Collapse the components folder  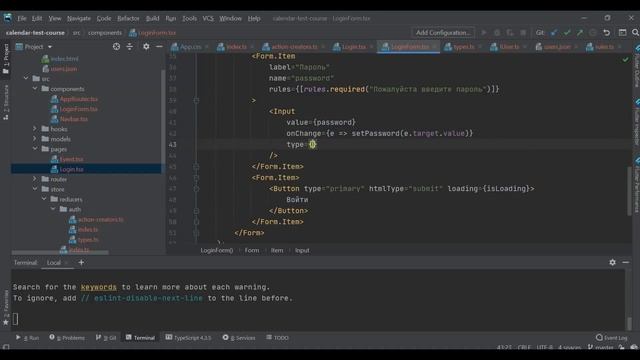[x=35, y=88]
